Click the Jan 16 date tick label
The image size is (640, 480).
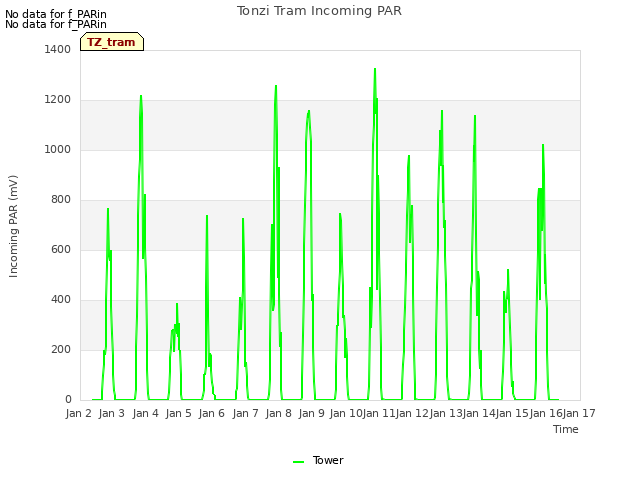coord(546,413)
